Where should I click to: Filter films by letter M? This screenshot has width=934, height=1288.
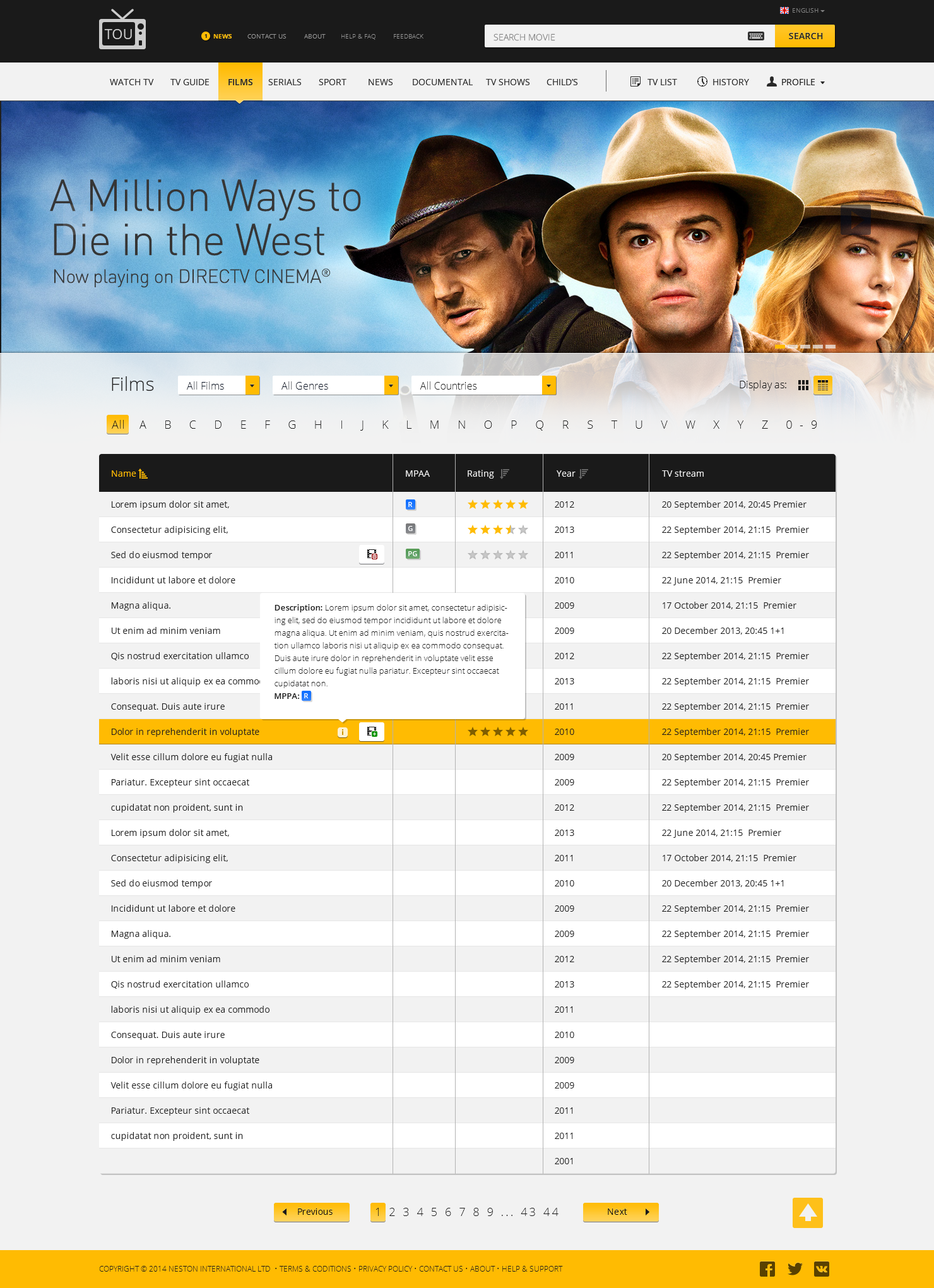tap(434, 424)
